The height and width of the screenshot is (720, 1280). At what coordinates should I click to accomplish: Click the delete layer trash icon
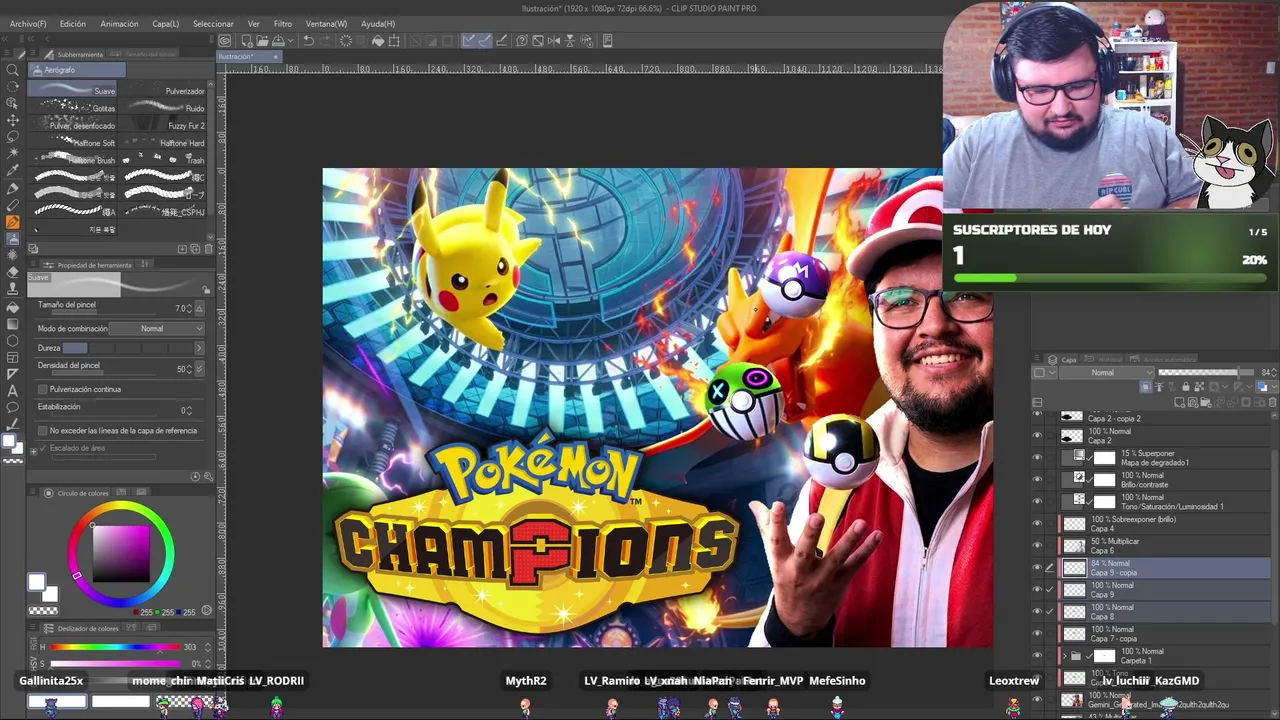pos(1272,403)
